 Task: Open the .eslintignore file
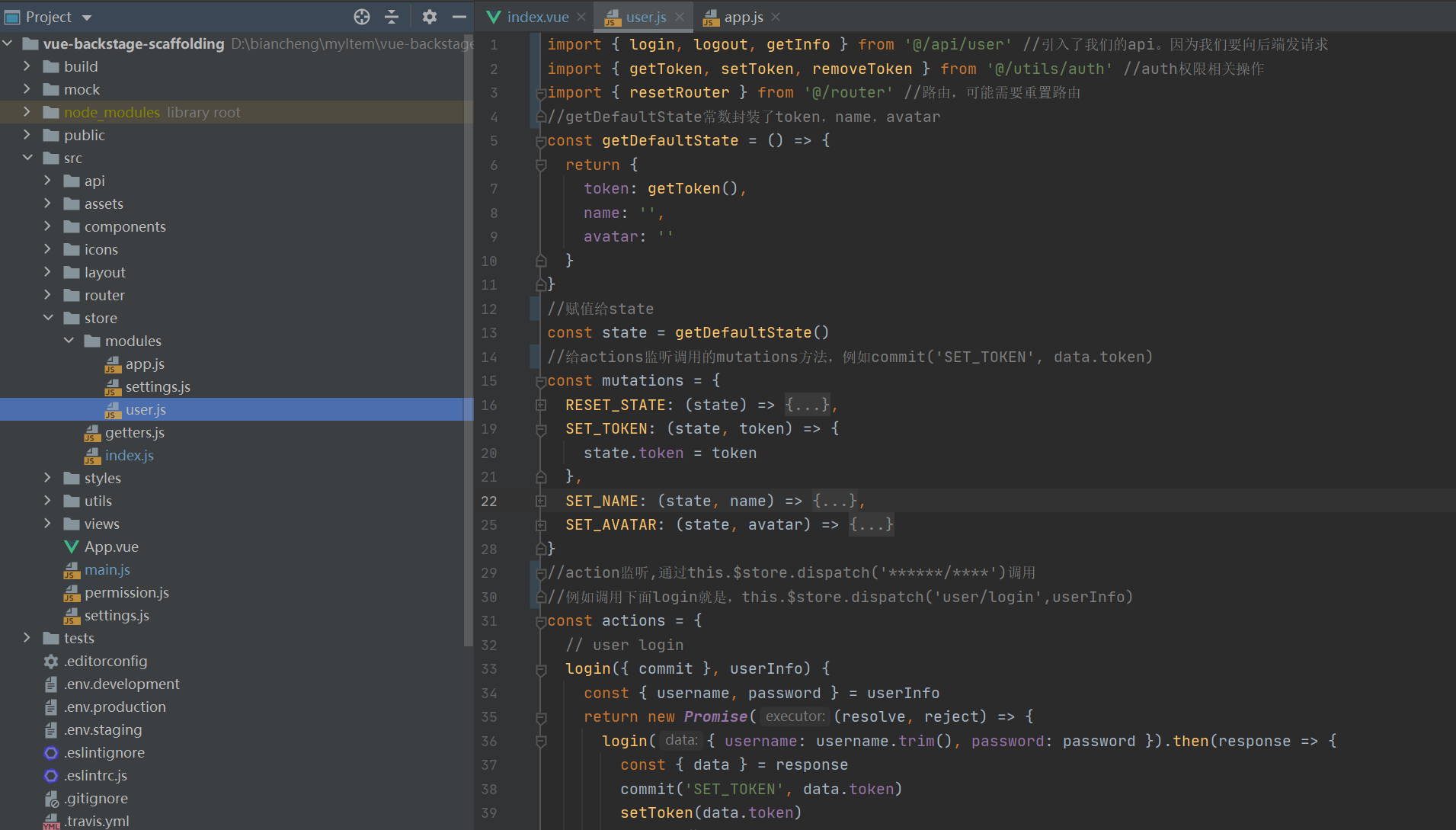[104, 752]
